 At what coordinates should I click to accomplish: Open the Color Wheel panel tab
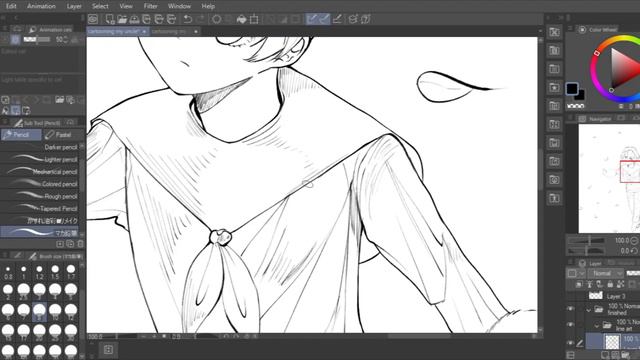coord(598,29)
